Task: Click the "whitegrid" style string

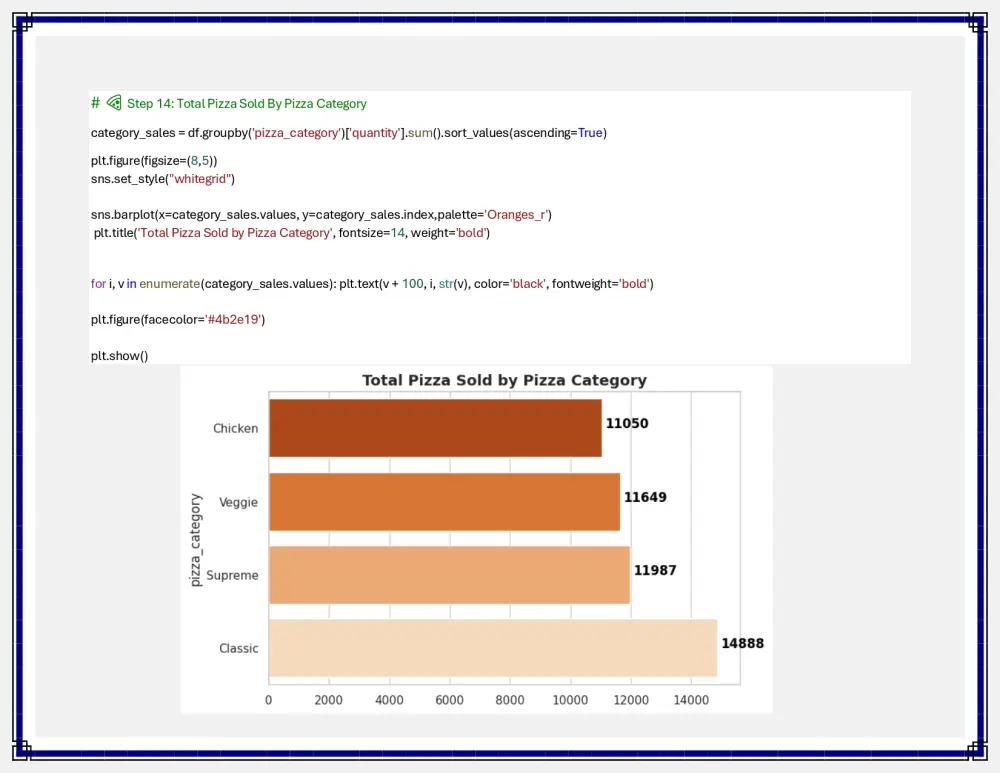Action: [200, 179]
